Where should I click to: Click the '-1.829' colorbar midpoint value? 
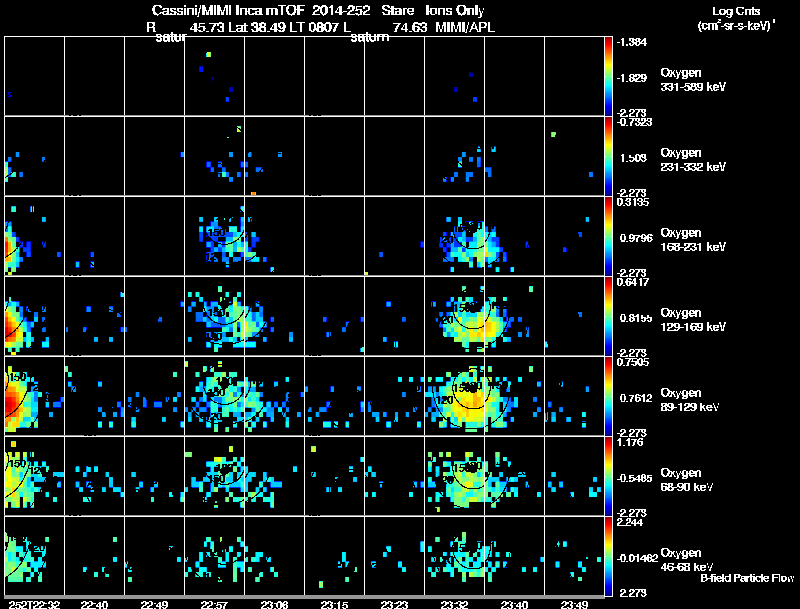[x=632, y=78]
